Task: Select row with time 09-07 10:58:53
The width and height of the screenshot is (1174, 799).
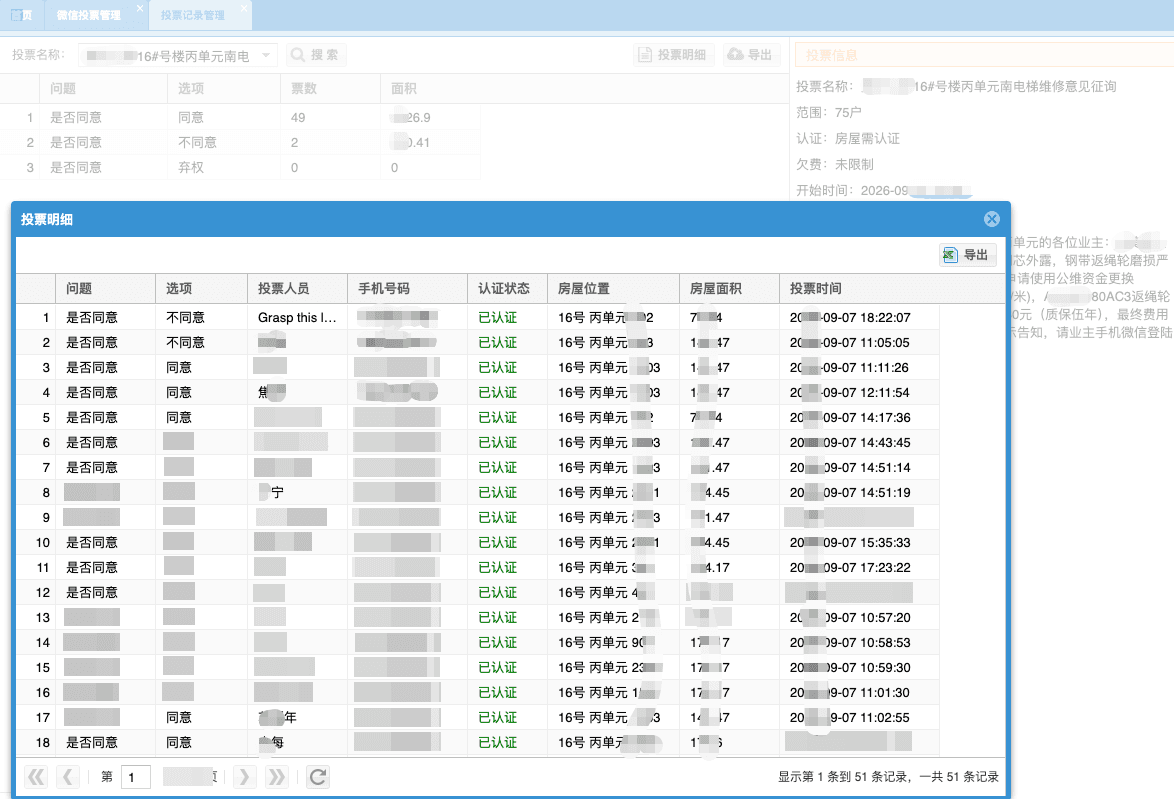Action: point(478,642)
